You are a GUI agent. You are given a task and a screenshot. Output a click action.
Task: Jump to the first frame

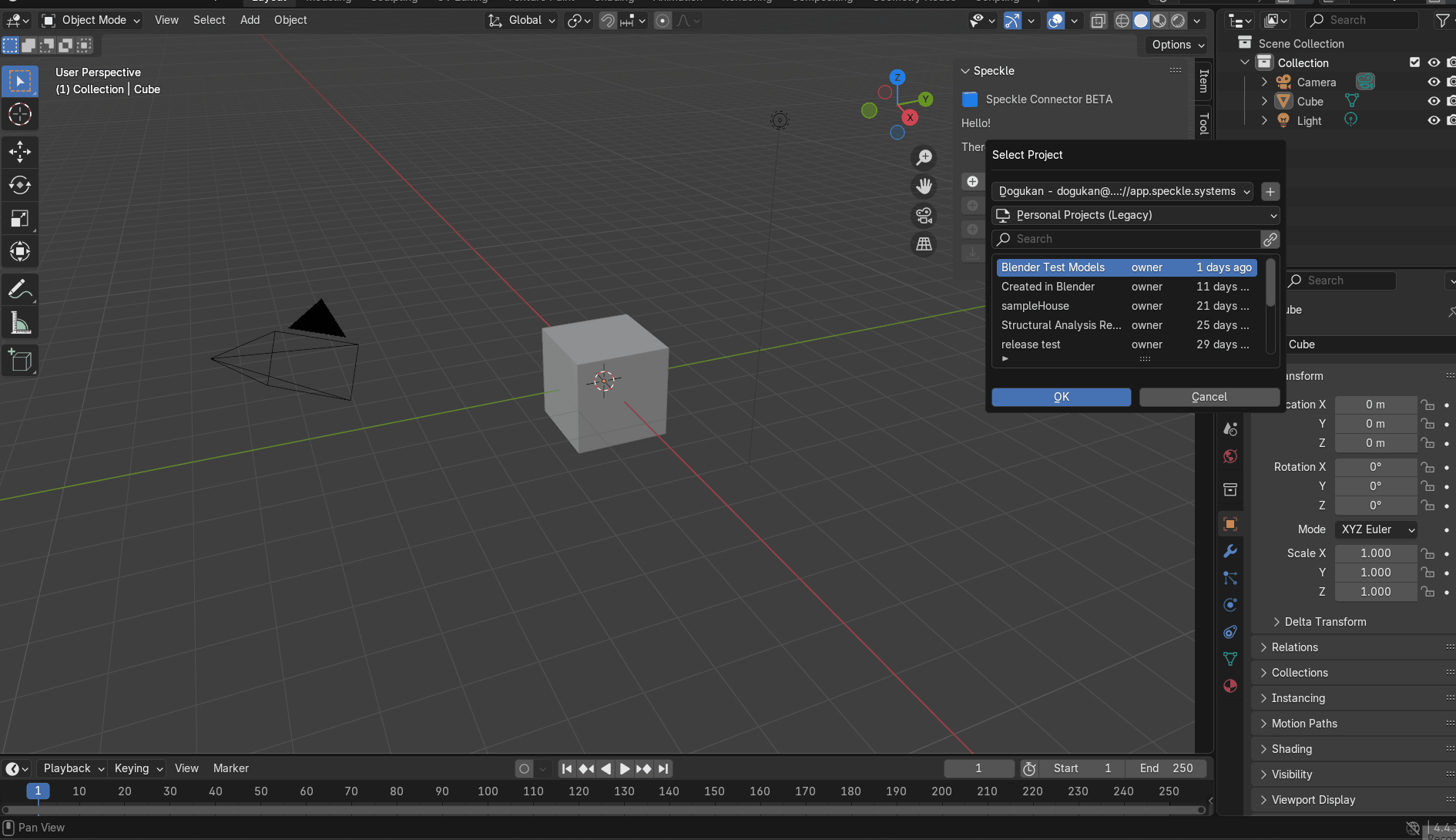tap(567, 768)
